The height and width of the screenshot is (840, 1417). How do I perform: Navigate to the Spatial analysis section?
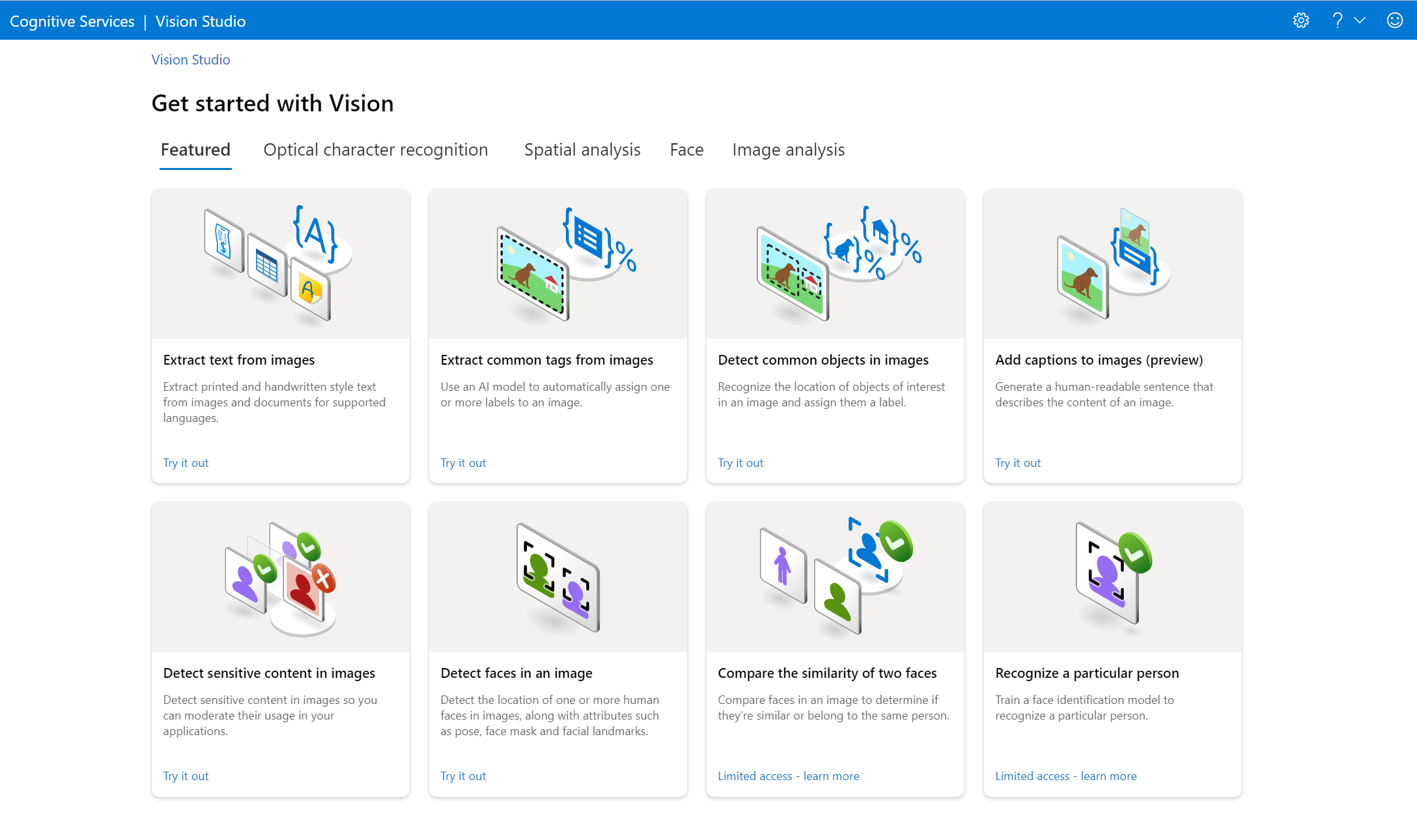582,150
